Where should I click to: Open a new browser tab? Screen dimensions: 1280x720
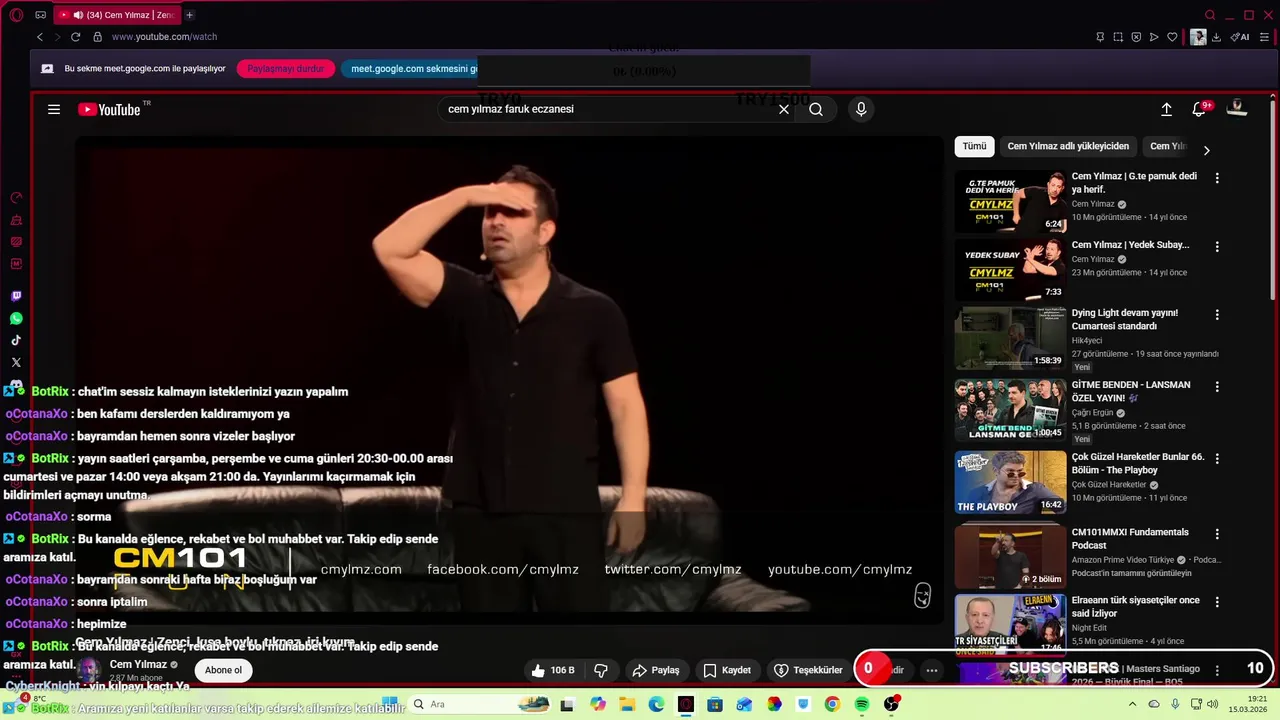pyautogui.click(x=189, y=15)
